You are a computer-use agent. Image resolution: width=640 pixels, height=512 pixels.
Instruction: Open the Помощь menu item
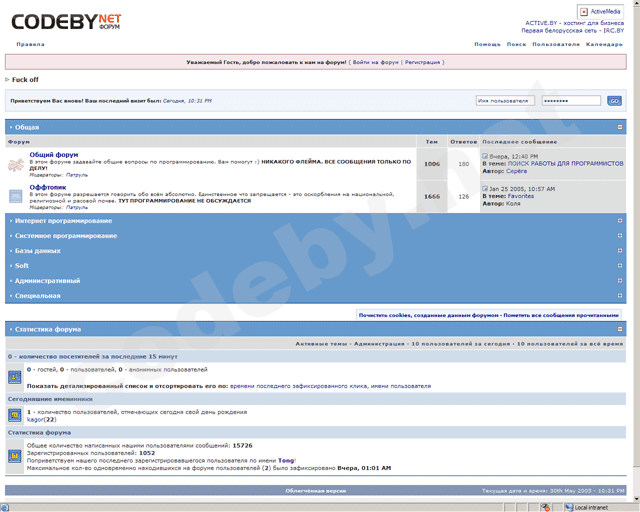pyautogui.click(x=487, y=44)
